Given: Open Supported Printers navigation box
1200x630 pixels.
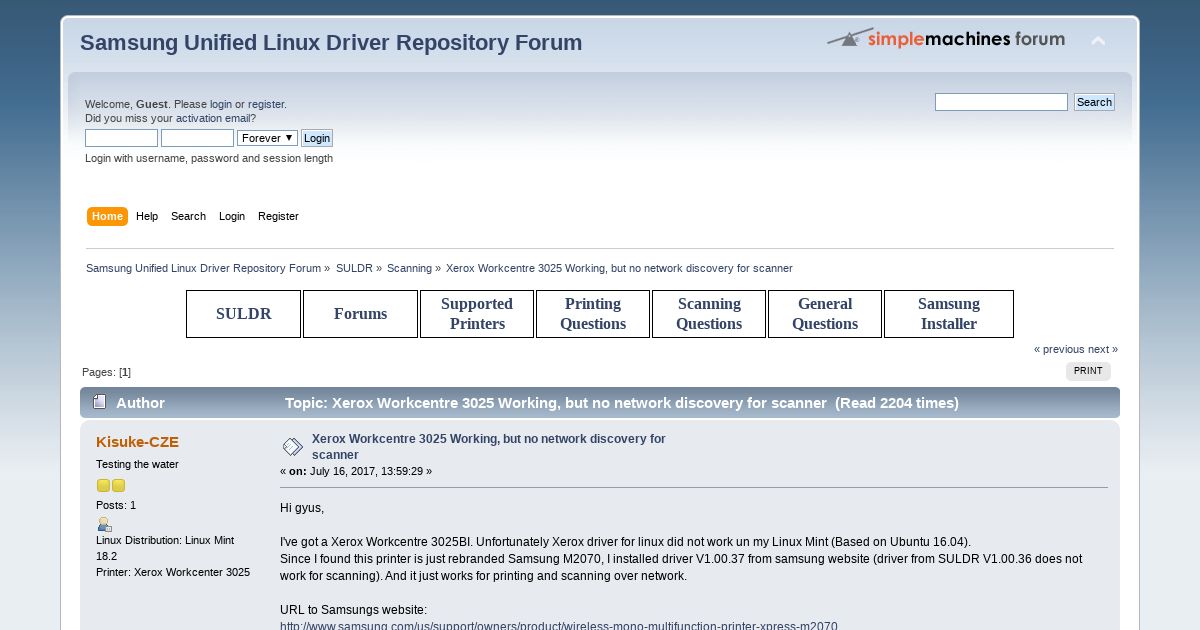Looking at the screenshot, I should tap(477, 314).
